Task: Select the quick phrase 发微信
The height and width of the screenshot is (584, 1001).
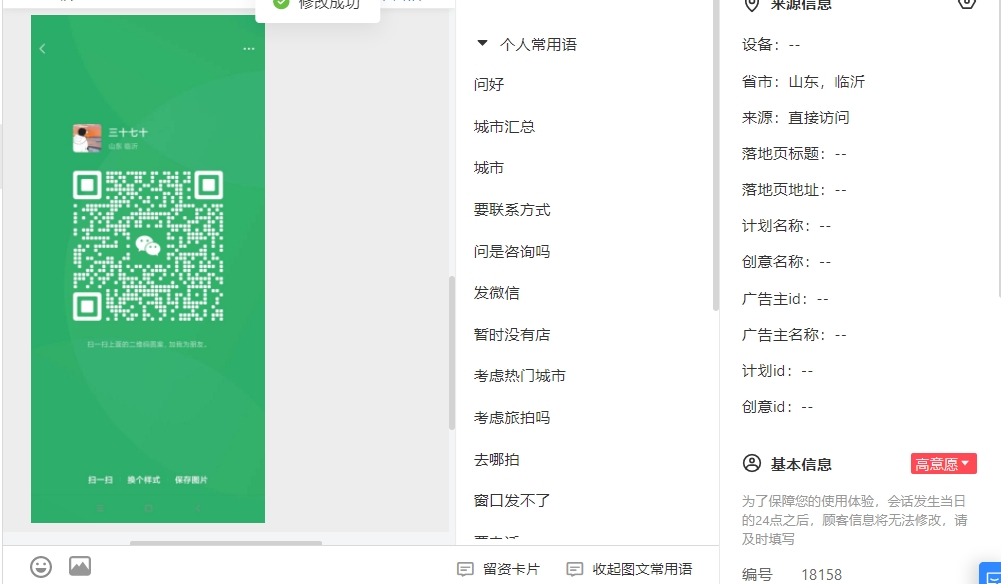Action: coord(497,293)
